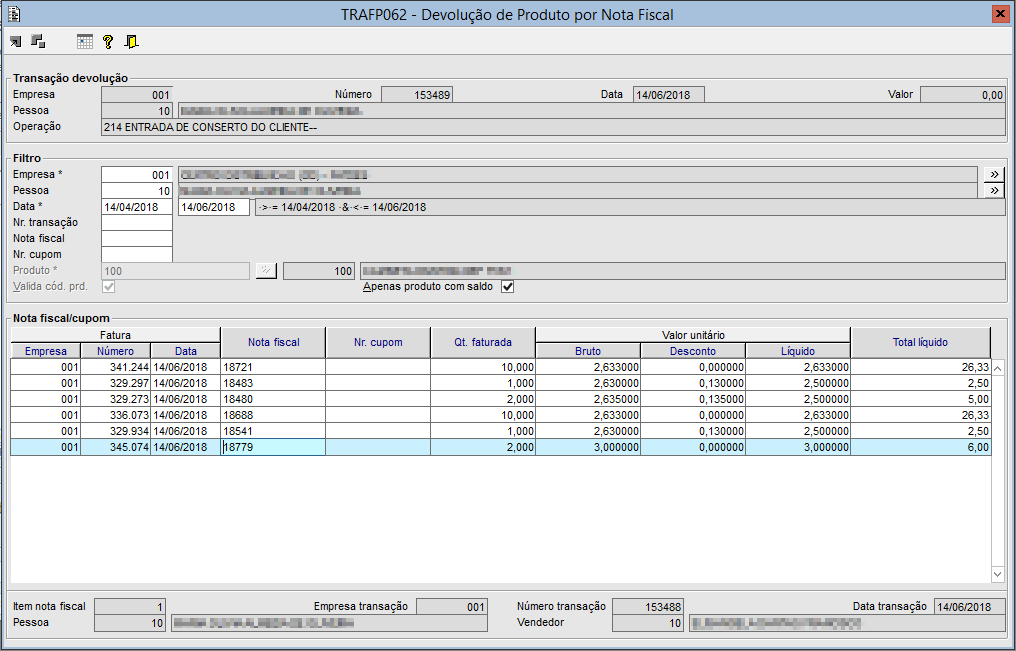The height and width of the screenshot is (651, 1016).
Task: Open the calendar grid toolbar icon
Action: [x=85, y=42]
